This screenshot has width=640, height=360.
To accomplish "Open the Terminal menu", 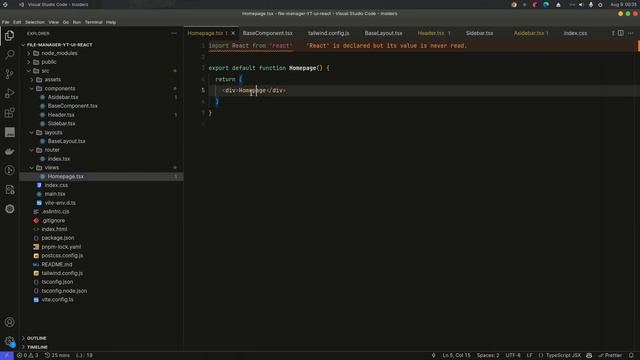I will tap(93, 22).
